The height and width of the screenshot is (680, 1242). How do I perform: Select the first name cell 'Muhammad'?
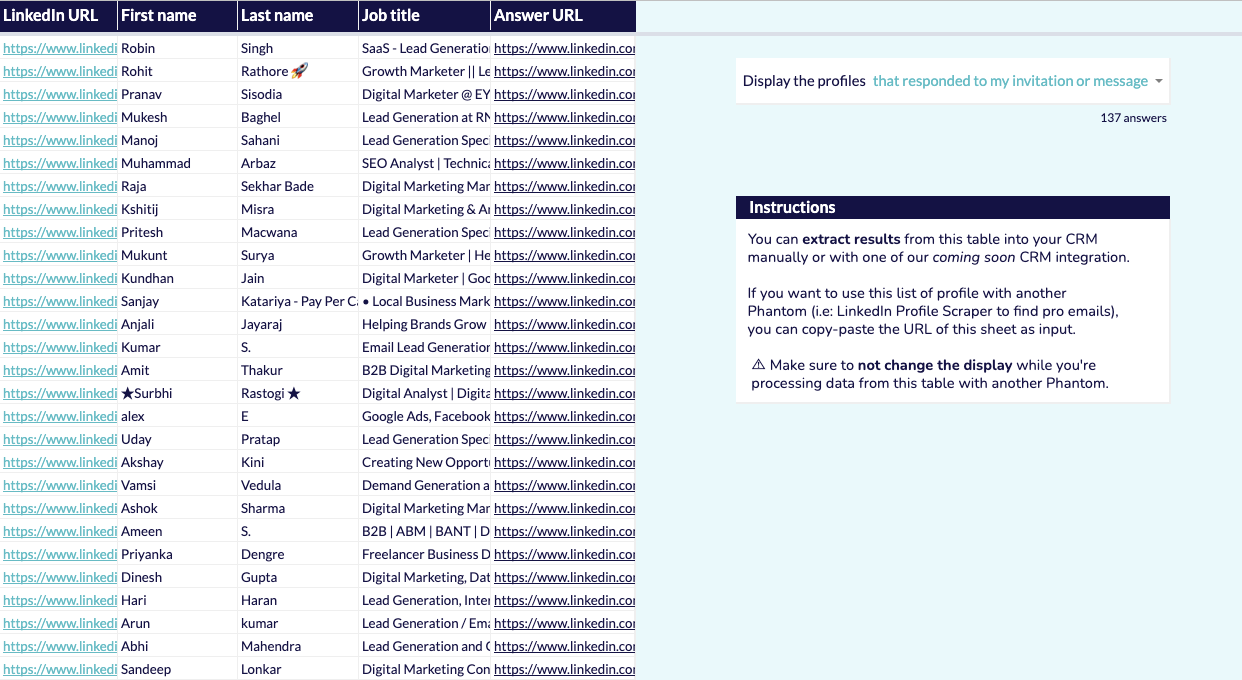point(178,163)
